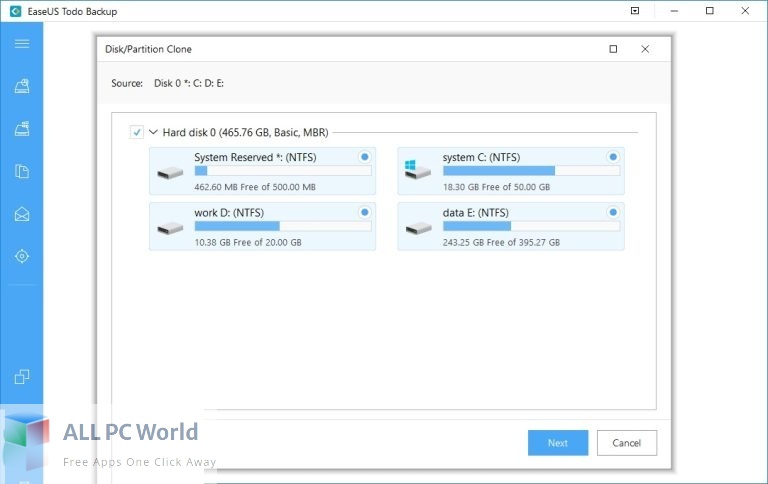
Task: Maximize the EaseUS Todo Backup window
Action: coord(710,11)
